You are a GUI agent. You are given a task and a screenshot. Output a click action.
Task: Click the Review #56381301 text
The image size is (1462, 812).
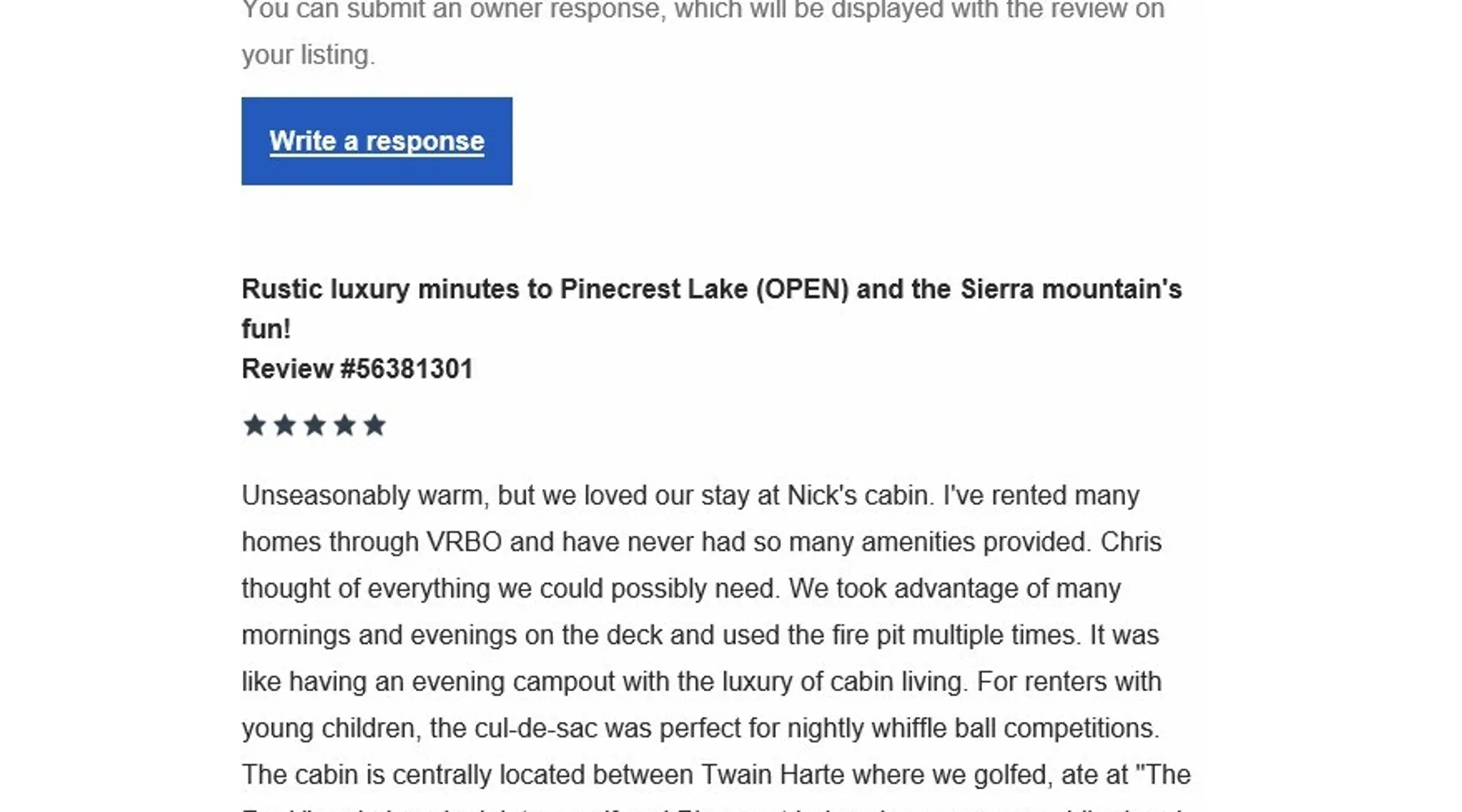[x=357, y=369]
